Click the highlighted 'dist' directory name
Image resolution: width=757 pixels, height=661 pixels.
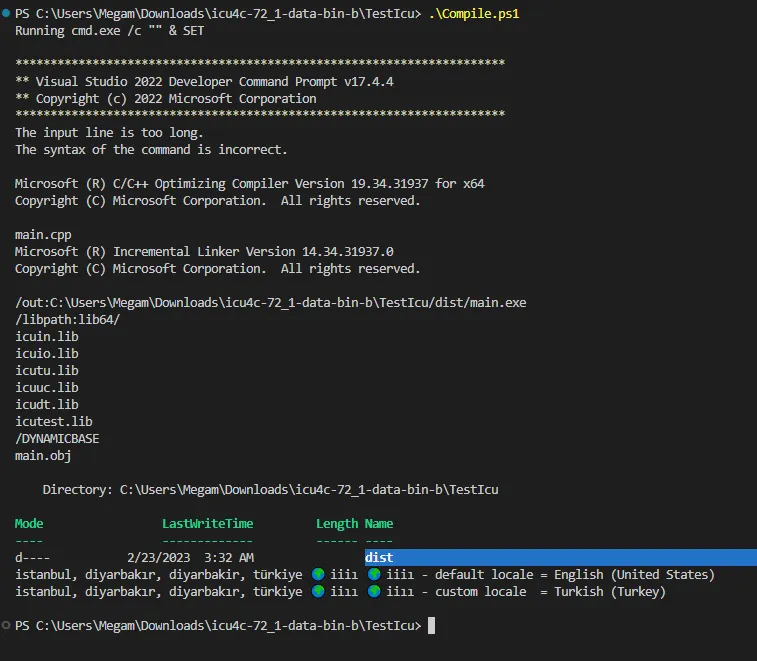tap(379, 558)
